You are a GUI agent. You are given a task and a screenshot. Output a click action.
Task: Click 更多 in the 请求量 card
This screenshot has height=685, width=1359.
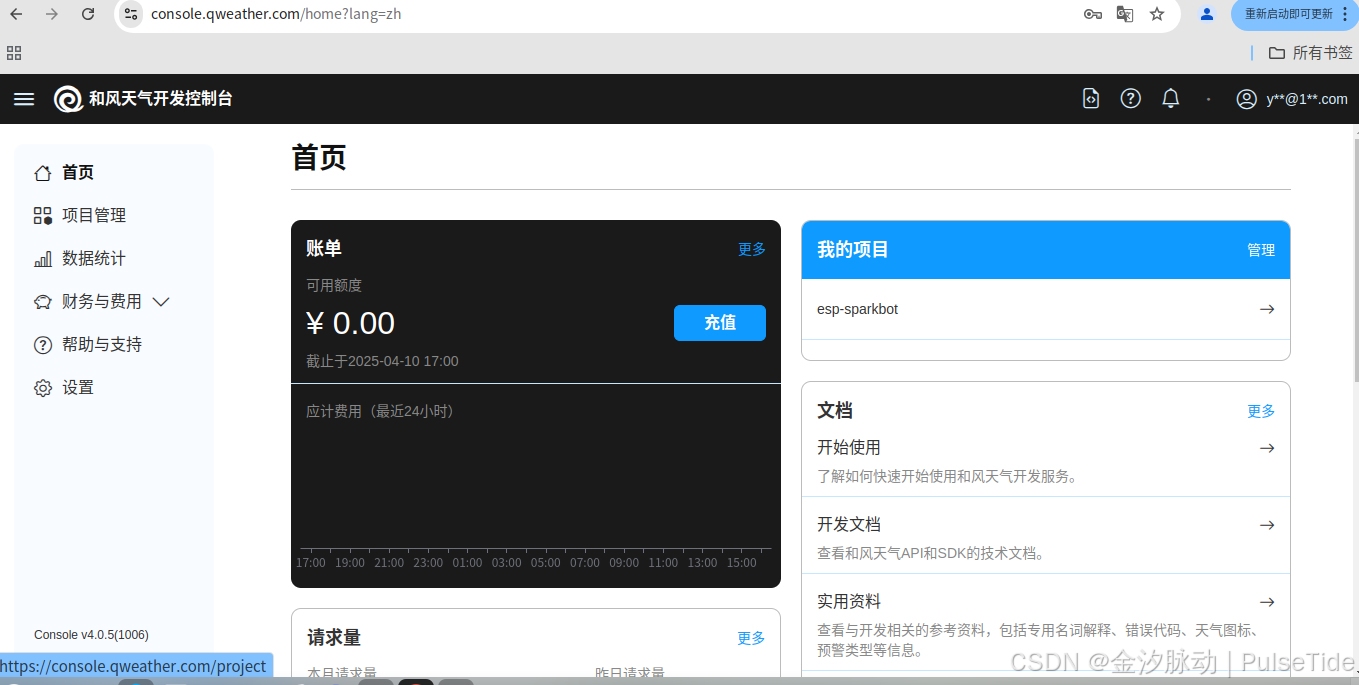click(x=751, y=638)
